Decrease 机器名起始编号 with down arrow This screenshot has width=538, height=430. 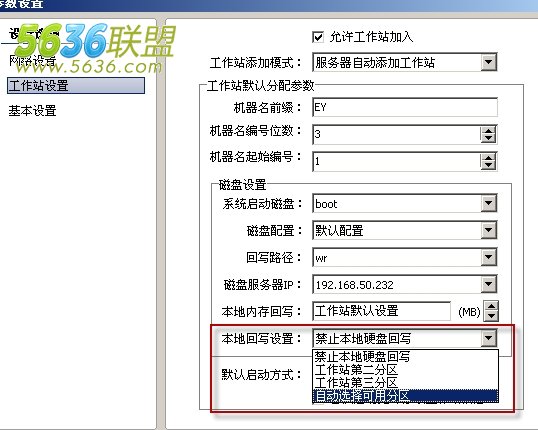[488, 165]
